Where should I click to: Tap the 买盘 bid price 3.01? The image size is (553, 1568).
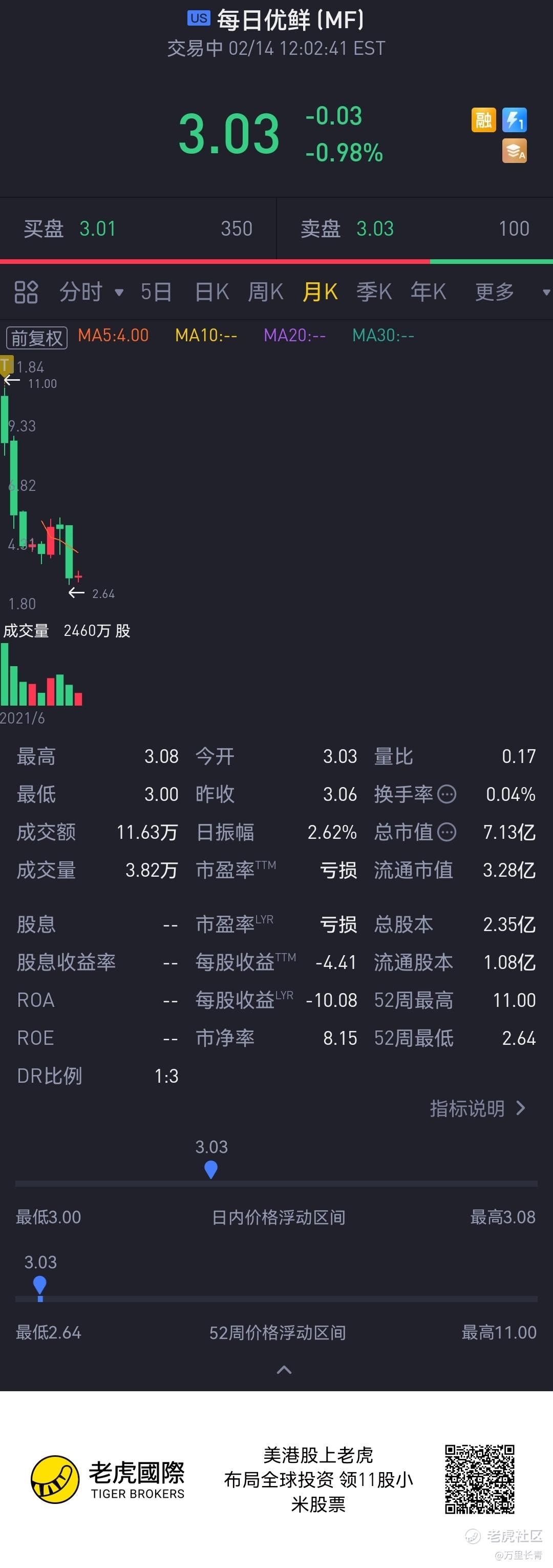(97, 229)
